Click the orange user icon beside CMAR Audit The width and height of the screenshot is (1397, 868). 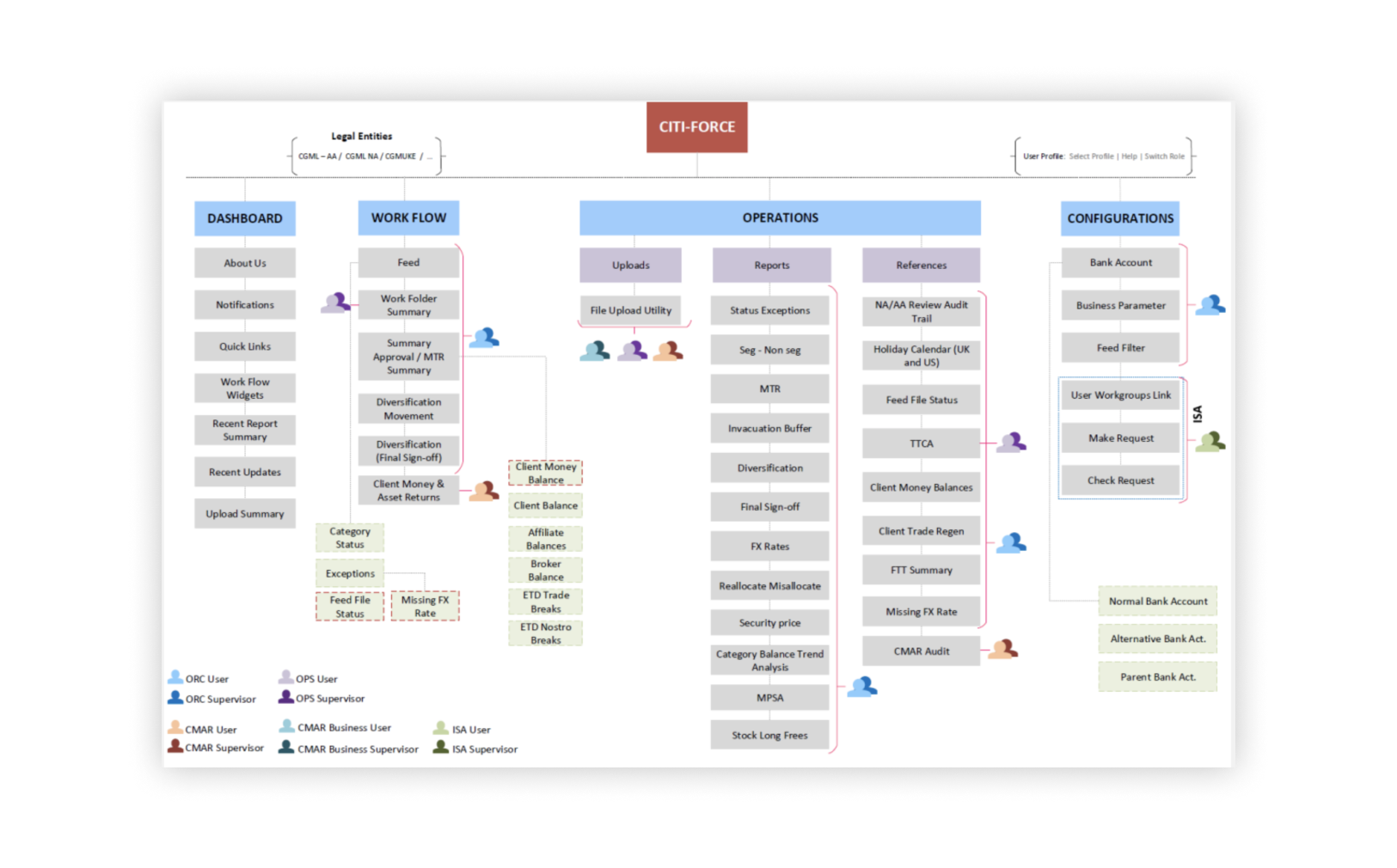(x=1002, y=650)
